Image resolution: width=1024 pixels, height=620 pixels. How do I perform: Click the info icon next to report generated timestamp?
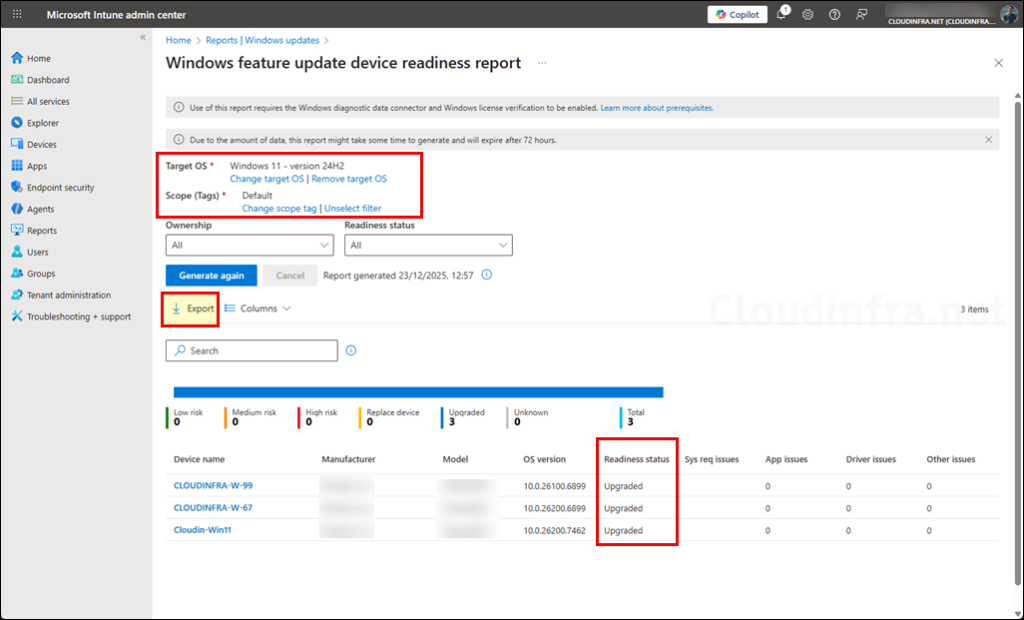[x=486, y=275]
